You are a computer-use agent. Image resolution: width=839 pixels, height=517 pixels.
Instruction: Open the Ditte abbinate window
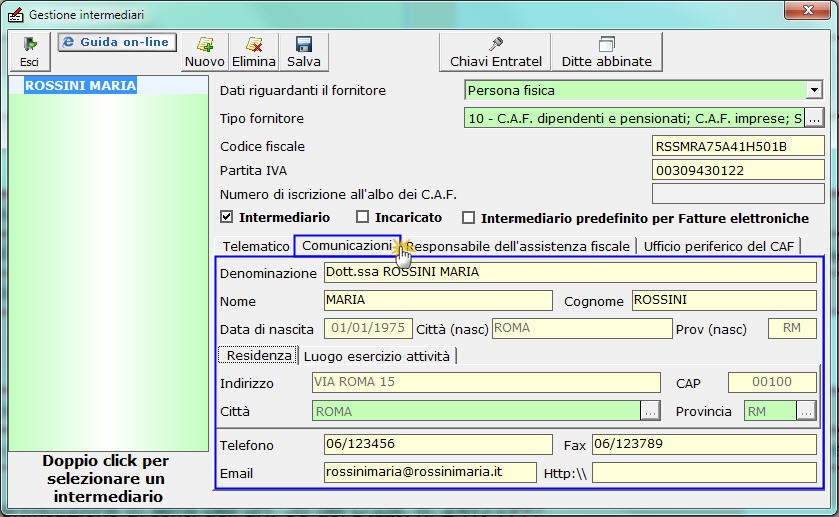tap(606, 52)
